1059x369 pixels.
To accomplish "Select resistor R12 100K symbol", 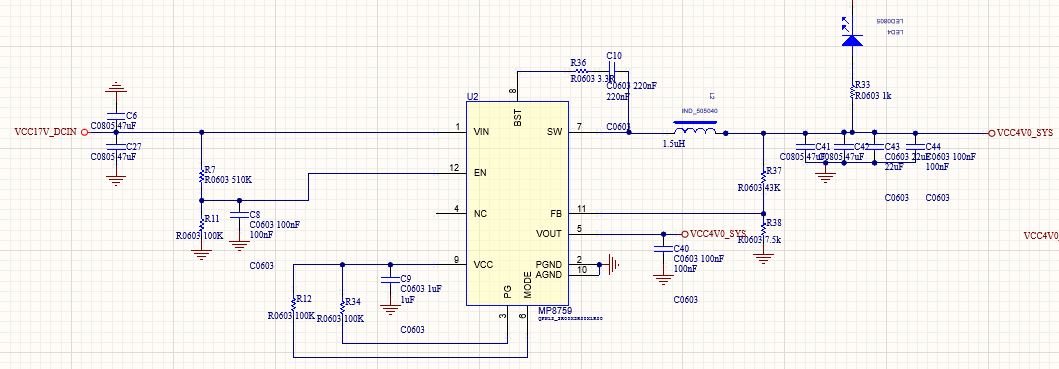I will pos(294,305).
